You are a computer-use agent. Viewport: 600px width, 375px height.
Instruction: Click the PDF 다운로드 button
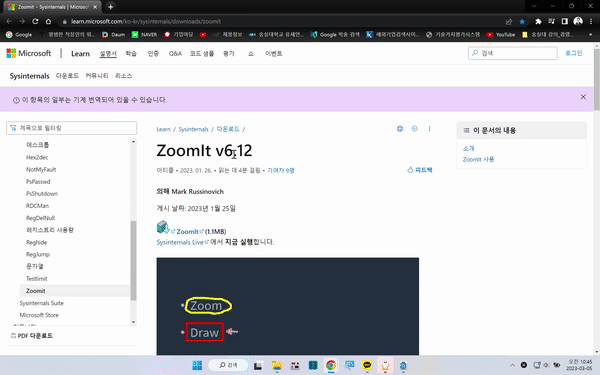tap(32, 336)
